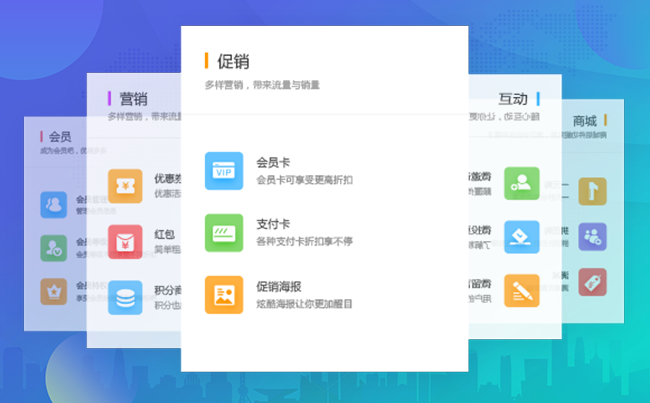Click green add-user icon in 互动 card
The image size is (650, 403).
tap(521, 183)
